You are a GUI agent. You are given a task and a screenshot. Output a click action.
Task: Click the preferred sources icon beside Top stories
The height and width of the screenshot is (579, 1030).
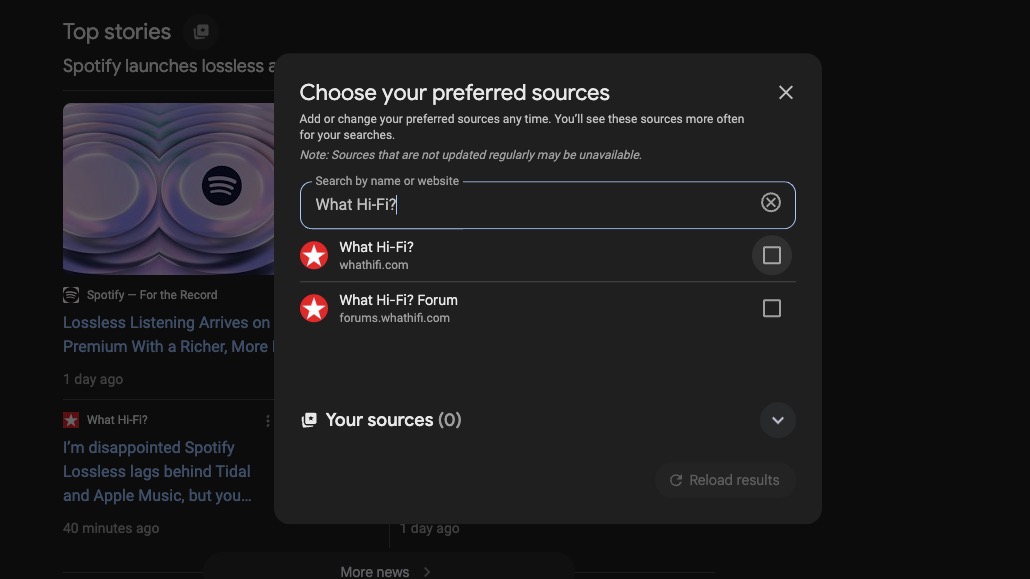coord(201,32)
